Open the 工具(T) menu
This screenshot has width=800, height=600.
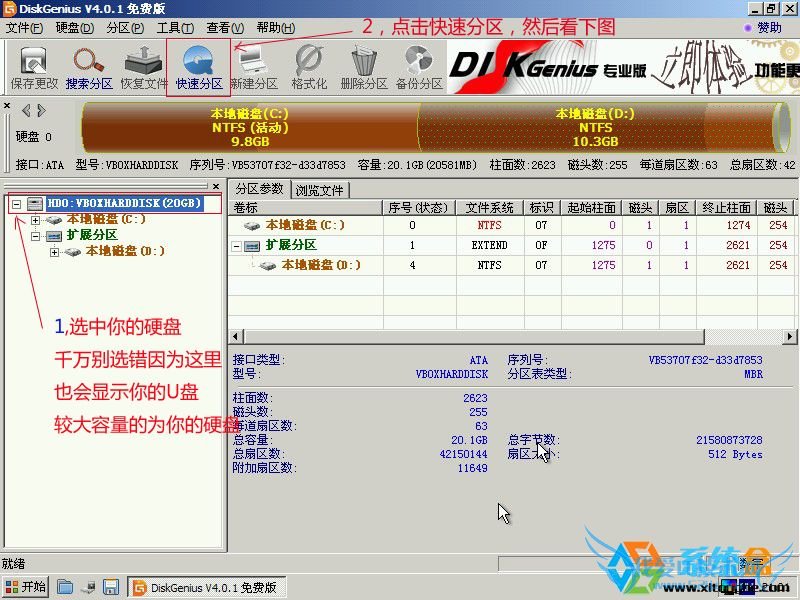[175, 27]
